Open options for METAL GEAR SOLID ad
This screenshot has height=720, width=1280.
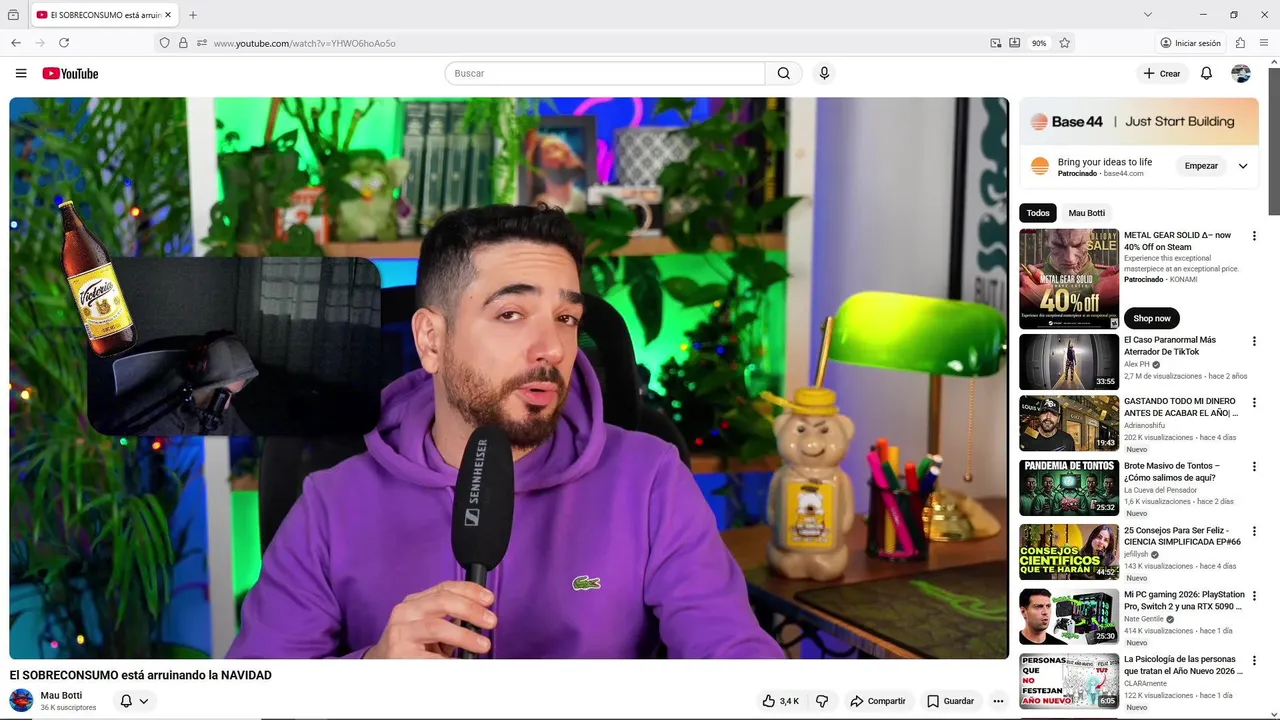click(x=1254, y=236)
